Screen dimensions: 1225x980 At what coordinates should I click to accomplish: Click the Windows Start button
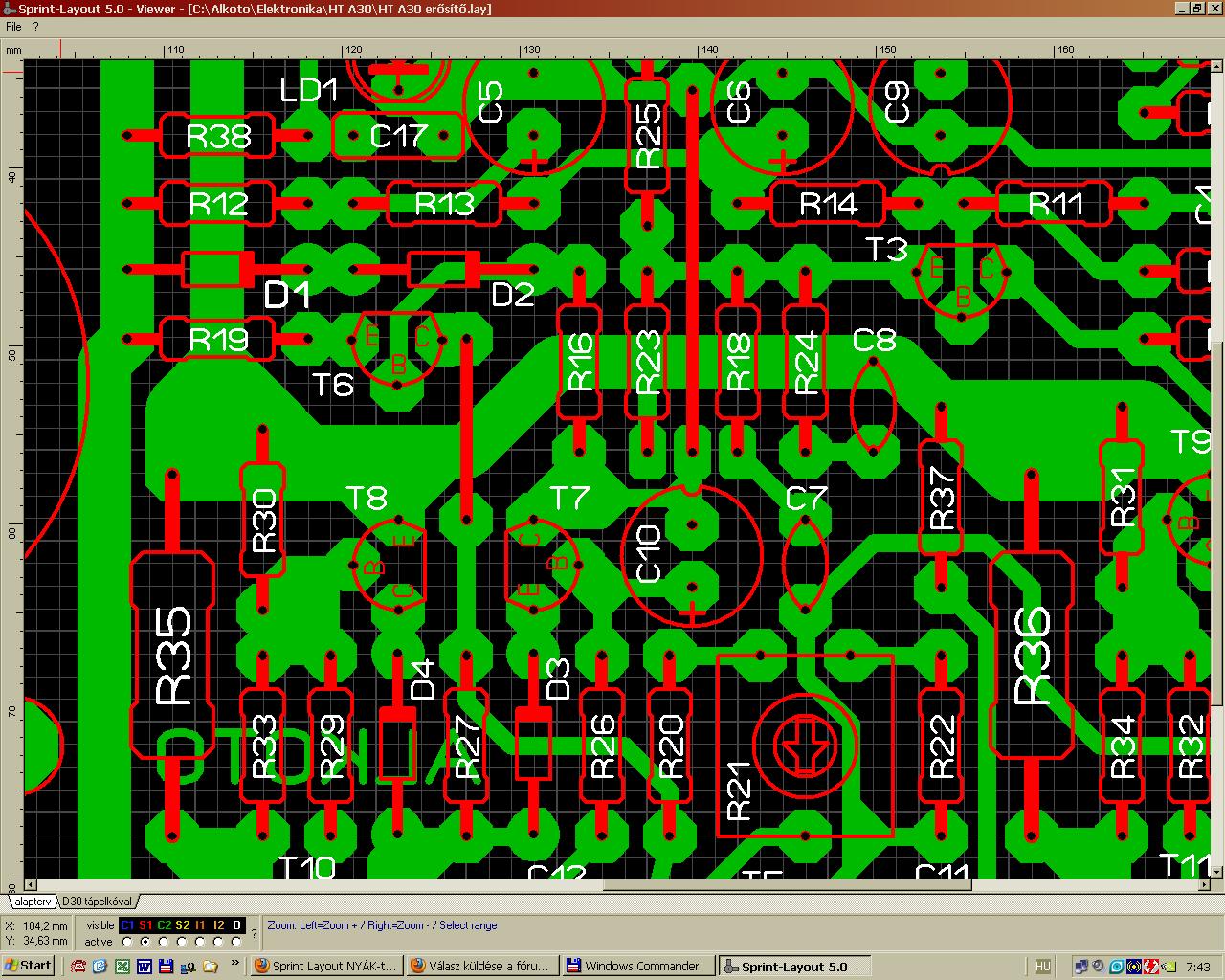tap(28, 966)
